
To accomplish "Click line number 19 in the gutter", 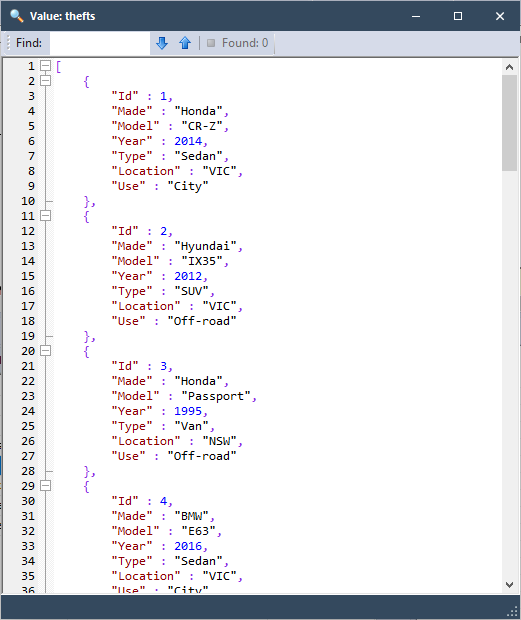I will coord(28,336).
